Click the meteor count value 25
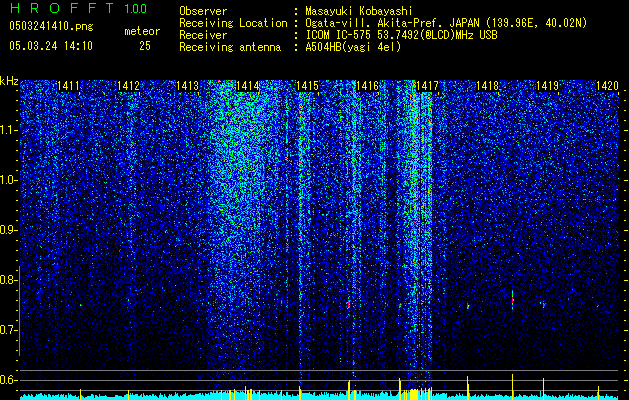 click(145, 46)
